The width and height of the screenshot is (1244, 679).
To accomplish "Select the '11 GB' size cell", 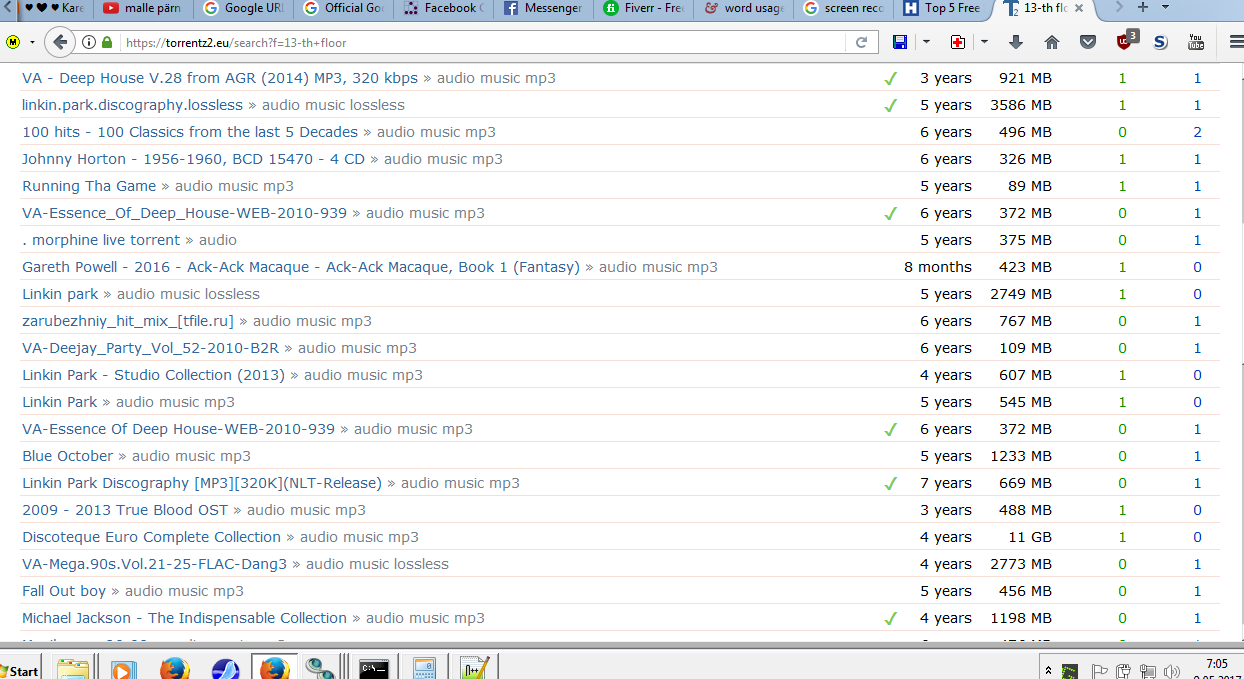I will coord(1030,537).
